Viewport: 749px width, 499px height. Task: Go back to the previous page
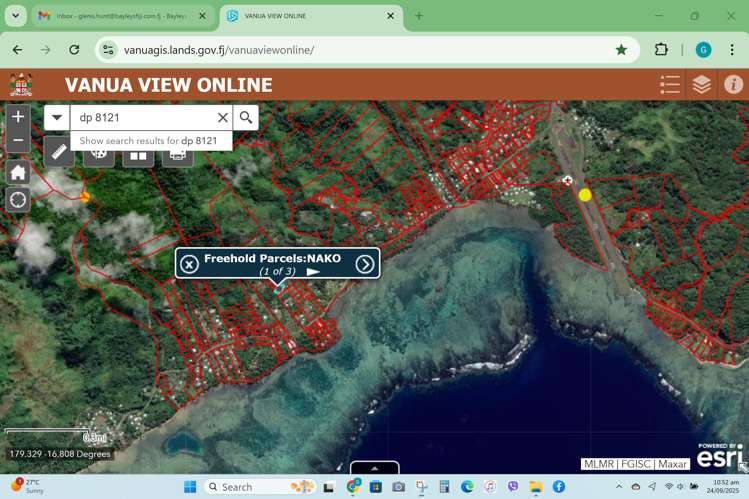point(17,50)
